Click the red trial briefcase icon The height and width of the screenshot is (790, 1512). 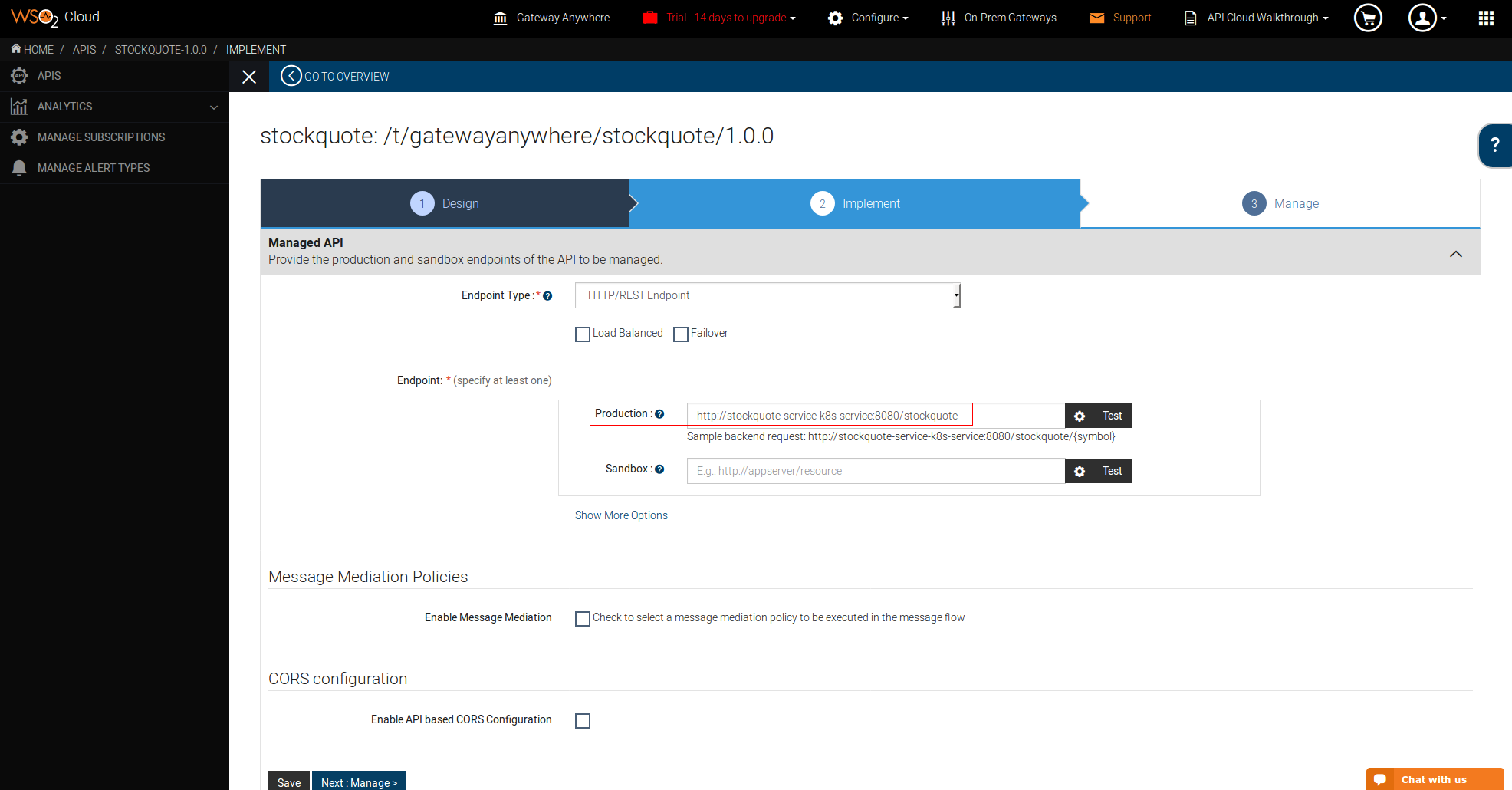click(650, 18)
